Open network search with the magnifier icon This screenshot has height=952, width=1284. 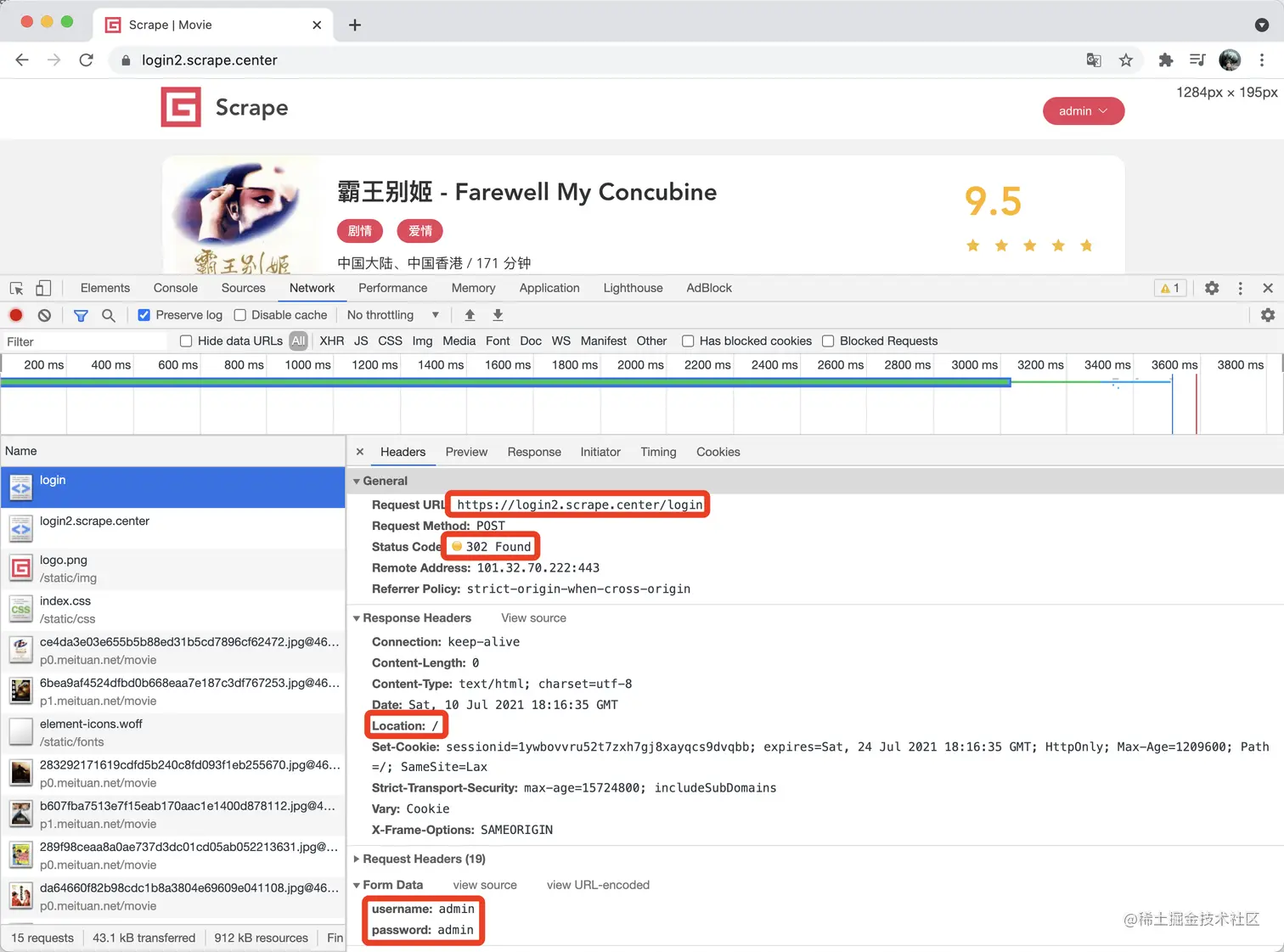(x=109, y=315)
